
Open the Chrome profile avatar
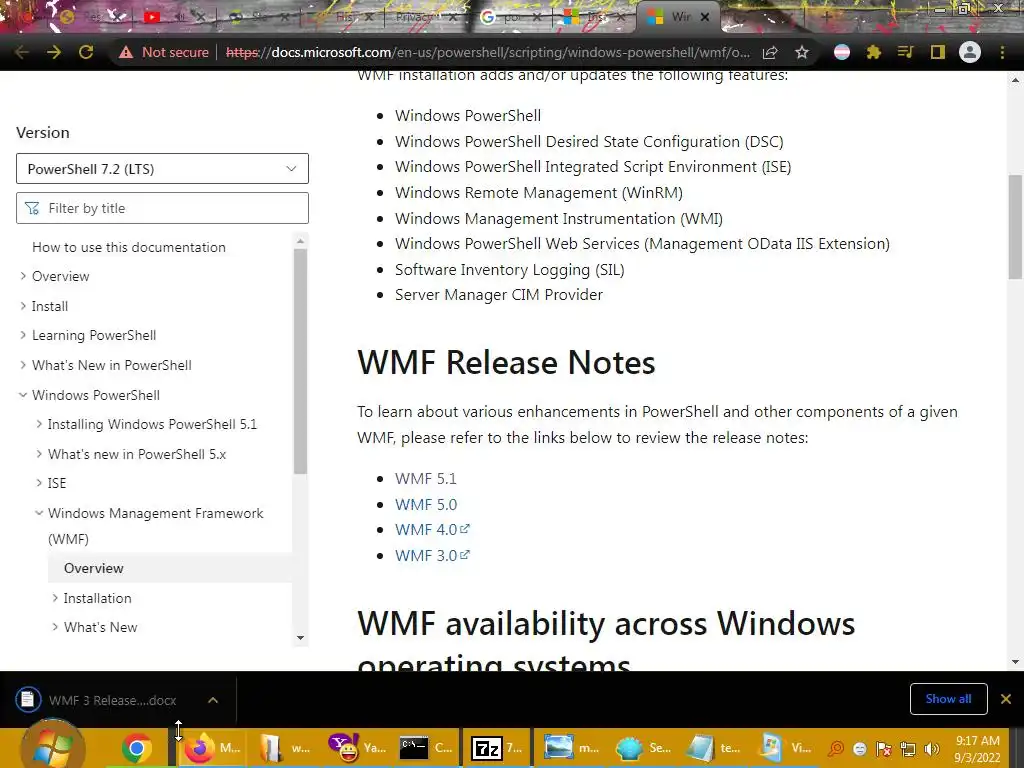pyautogui.click(x=970, y=52)
